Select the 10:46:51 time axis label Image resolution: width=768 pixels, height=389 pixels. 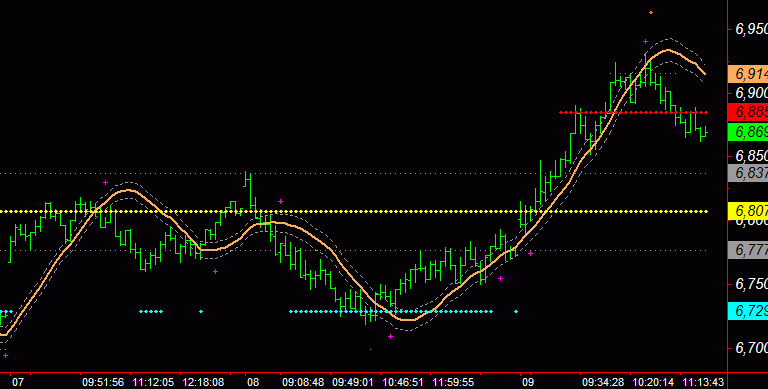pos(403,382)
